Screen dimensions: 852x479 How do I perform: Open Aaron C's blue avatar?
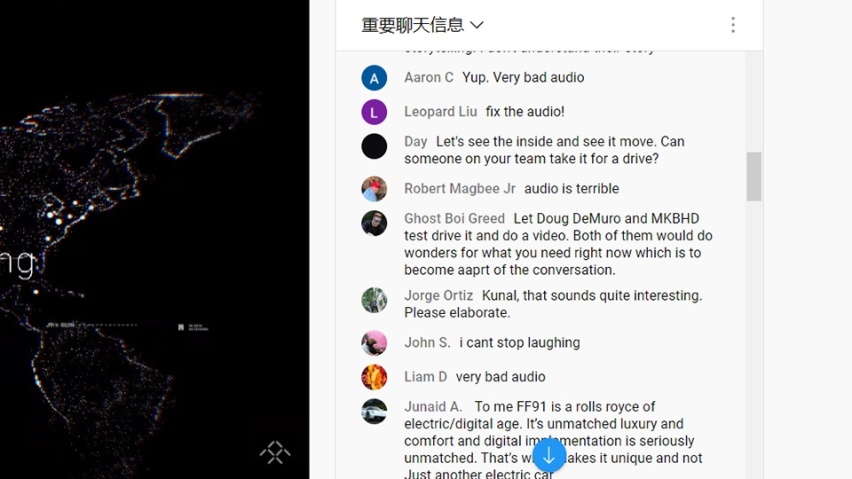[x=374, y=78]
